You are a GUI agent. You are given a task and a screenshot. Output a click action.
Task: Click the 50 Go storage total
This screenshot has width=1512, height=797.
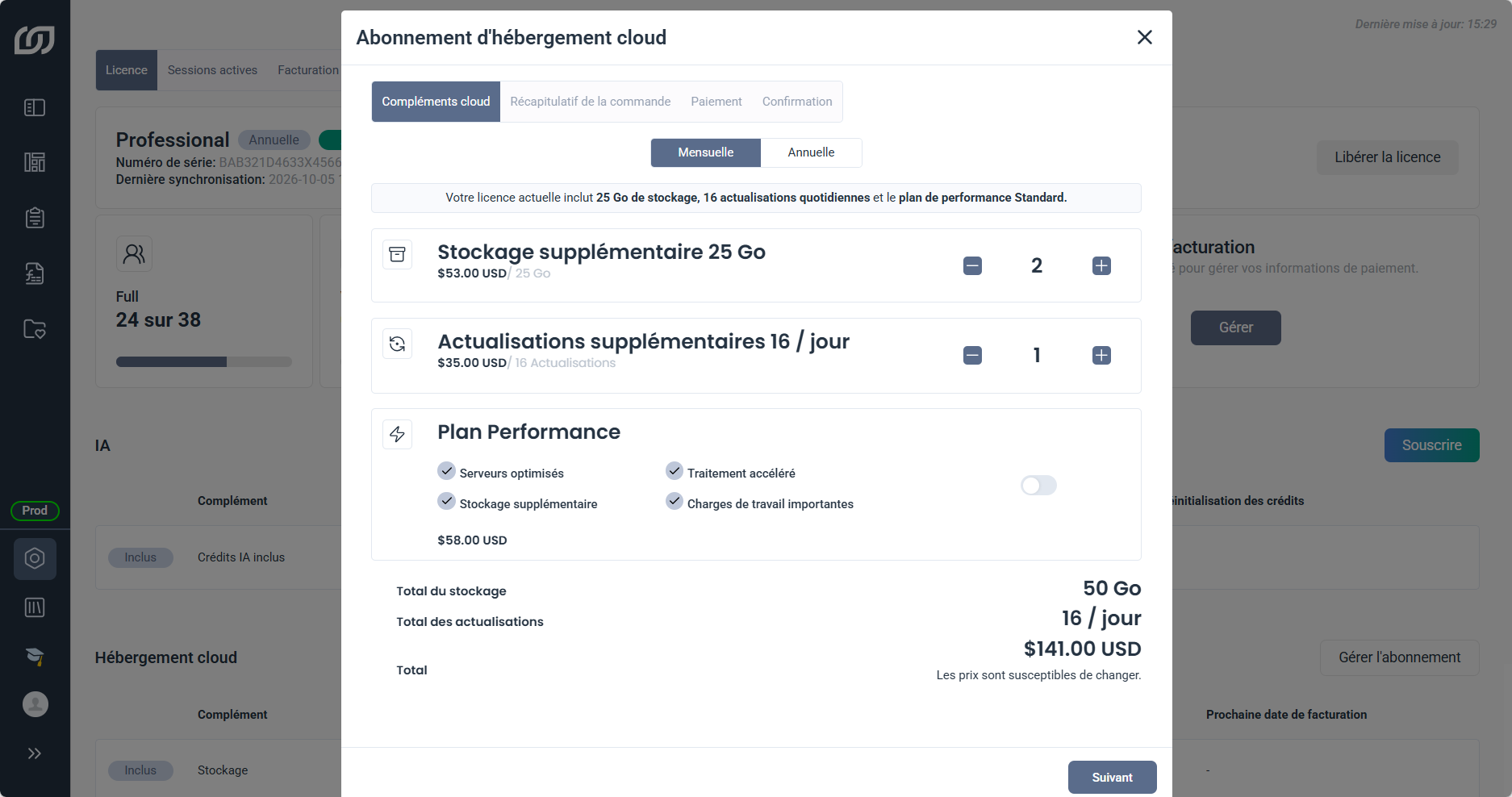pyautogui.click(x=1112, y=588)
